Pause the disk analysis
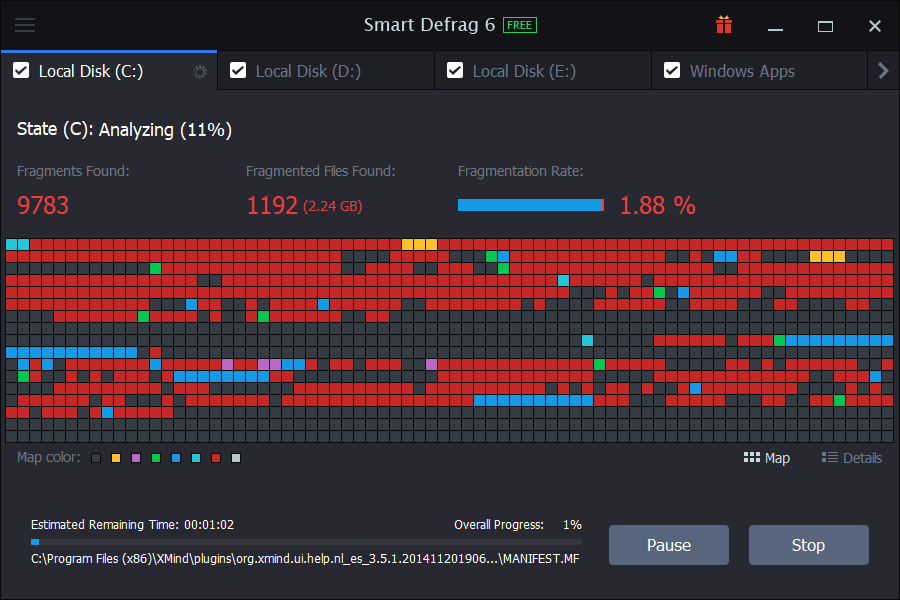 pyautogui.click(x=669, y=545)
